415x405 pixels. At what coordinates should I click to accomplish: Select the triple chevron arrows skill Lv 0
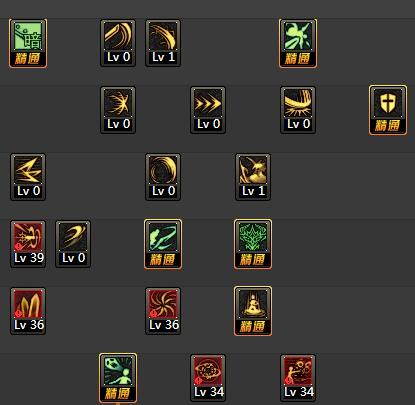point(208,110)
